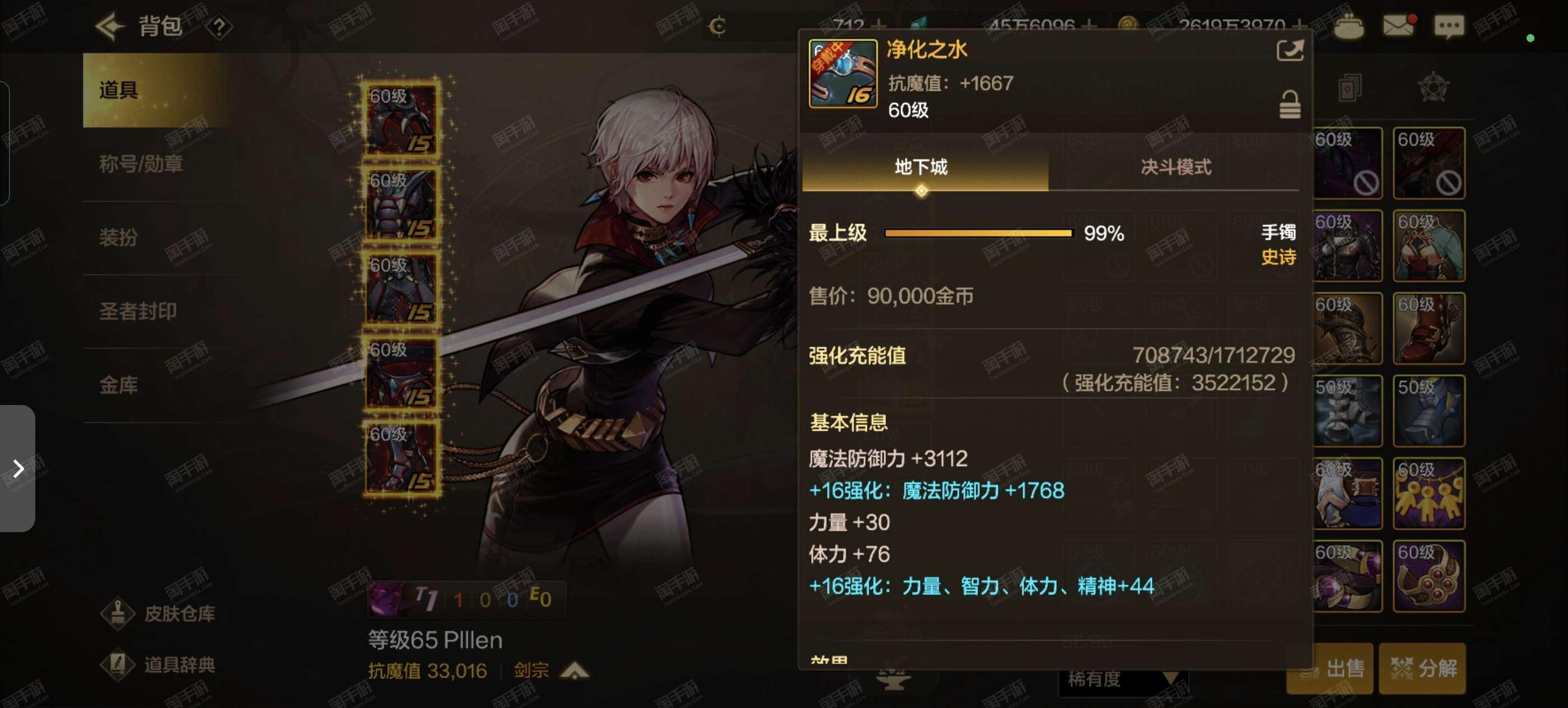Click the 最上级 99% progress bar
This screenshot has height=708, width=1568.
pyautogui.click(x=978, y=232)
